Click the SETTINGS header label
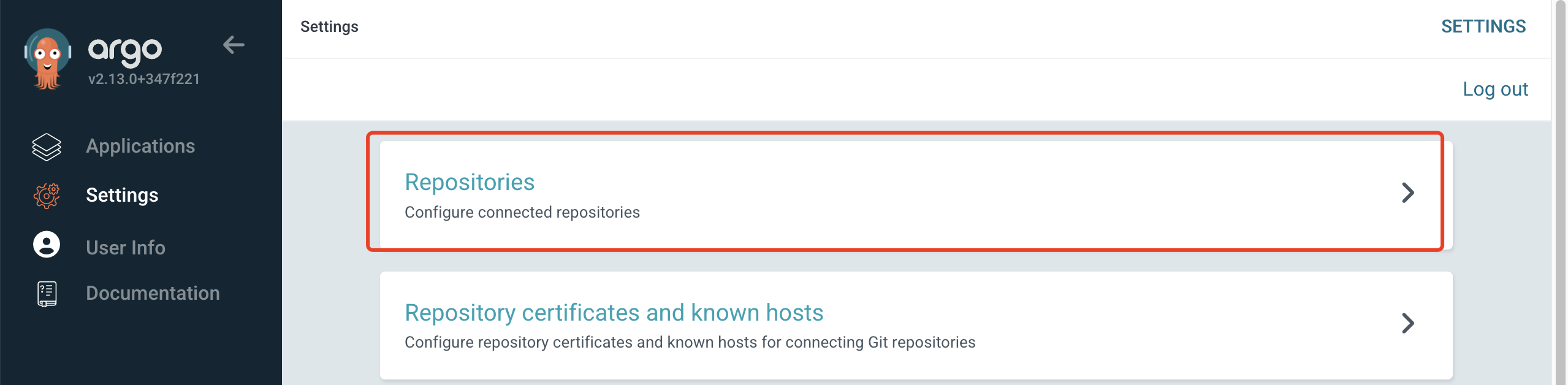This screenshot has width=1568, height=385. coord(1483,26)
